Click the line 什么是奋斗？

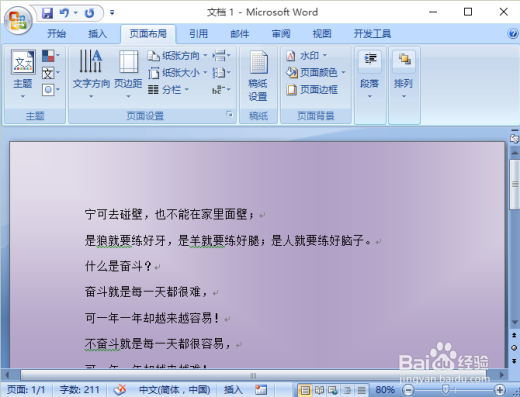point(119,266)
